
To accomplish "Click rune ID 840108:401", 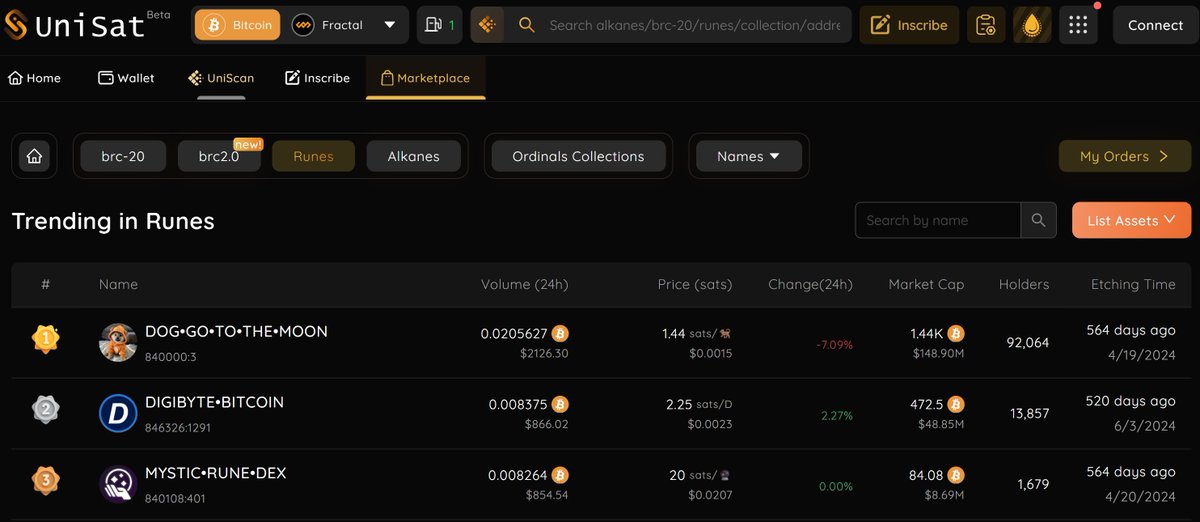I will pyautogui.click(x=174, y=498).
